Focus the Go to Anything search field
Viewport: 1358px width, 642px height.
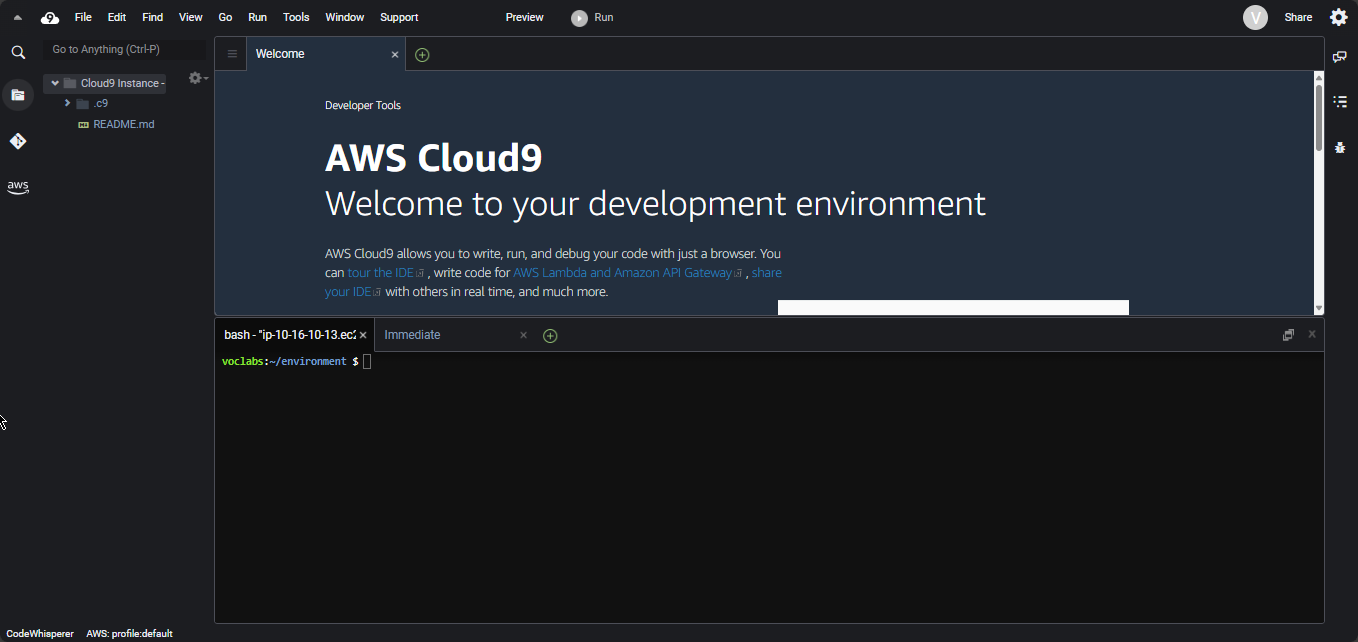click(x=125, y=49)
